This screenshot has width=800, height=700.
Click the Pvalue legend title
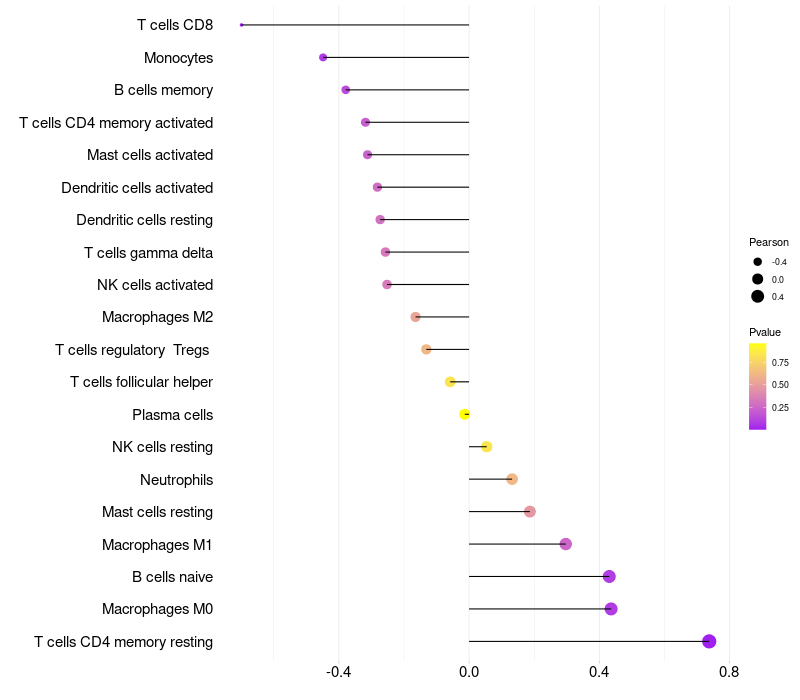pos(765,332)
